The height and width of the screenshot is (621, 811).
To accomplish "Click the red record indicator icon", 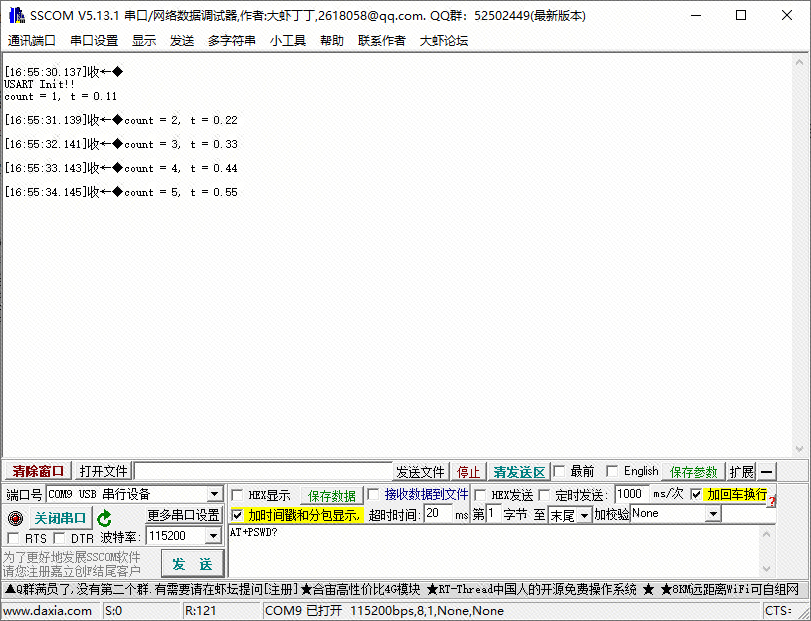I will 15,518.
